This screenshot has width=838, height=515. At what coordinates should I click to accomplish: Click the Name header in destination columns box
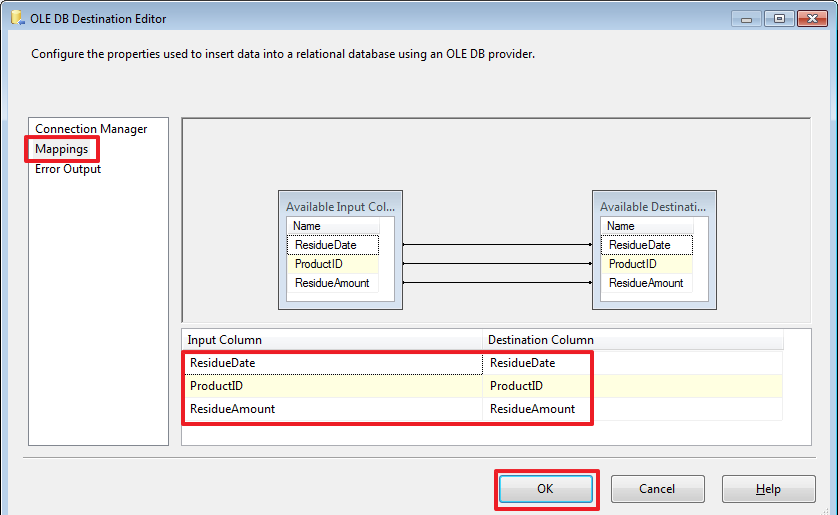click(x=647, y=226)
